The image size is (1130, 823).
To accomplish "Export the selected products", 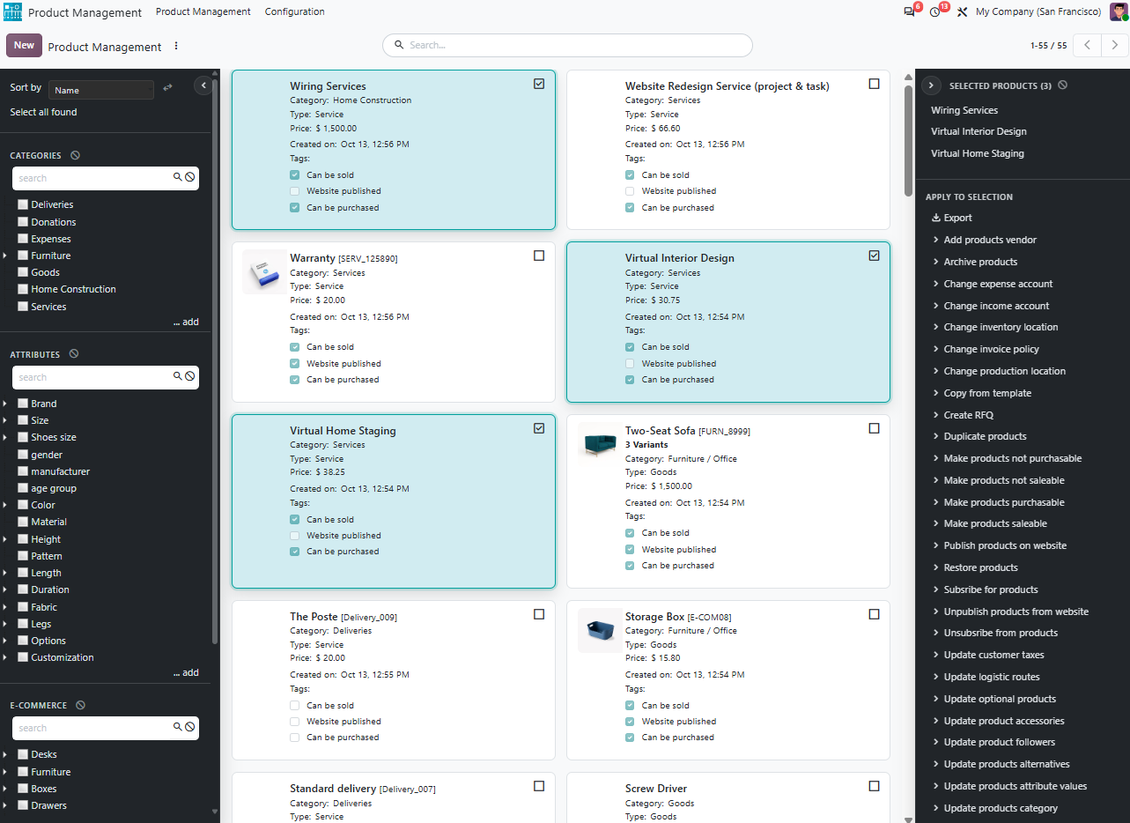I will tap(951, 218).
